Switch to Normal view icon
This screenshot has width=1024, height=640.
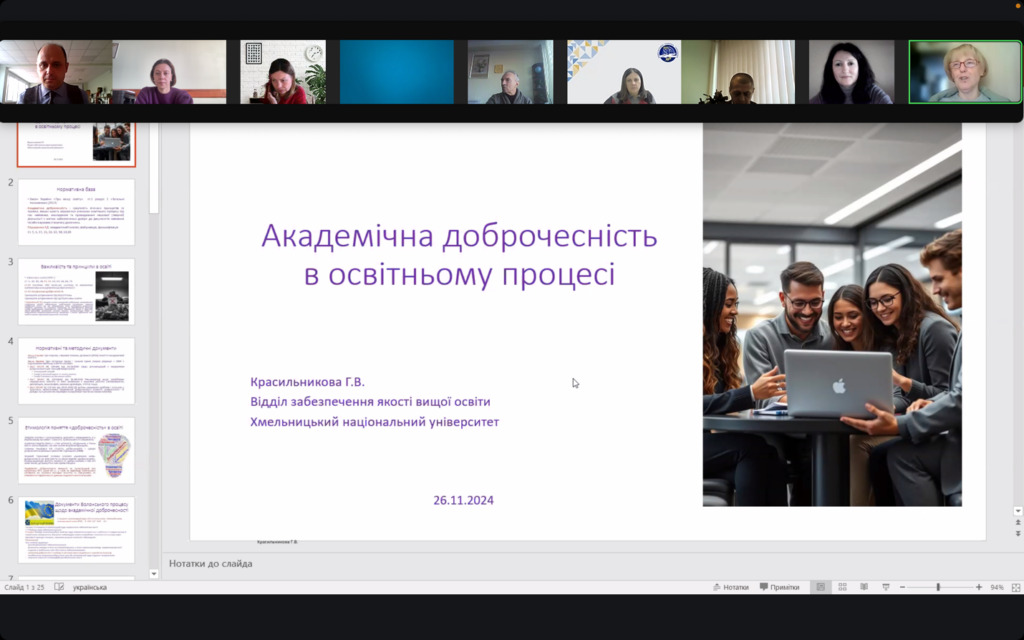tap(820, 587)
